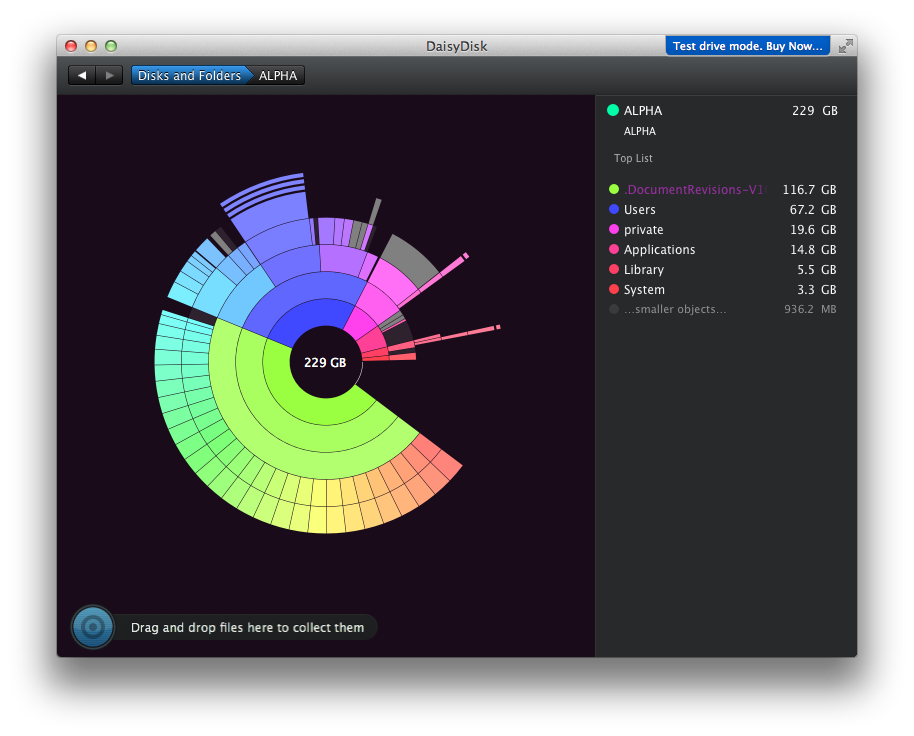This screenshot has height=736, width=914.
Task: Click the collector target icon
Action: [x=93, y=627]
